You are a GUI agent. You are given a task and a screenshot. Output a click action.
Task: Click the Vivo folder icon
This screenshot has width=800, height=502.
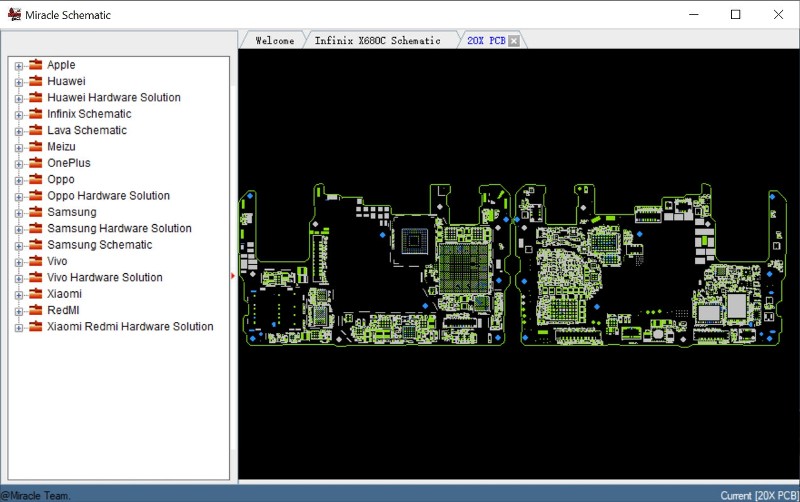click(35, 260)
